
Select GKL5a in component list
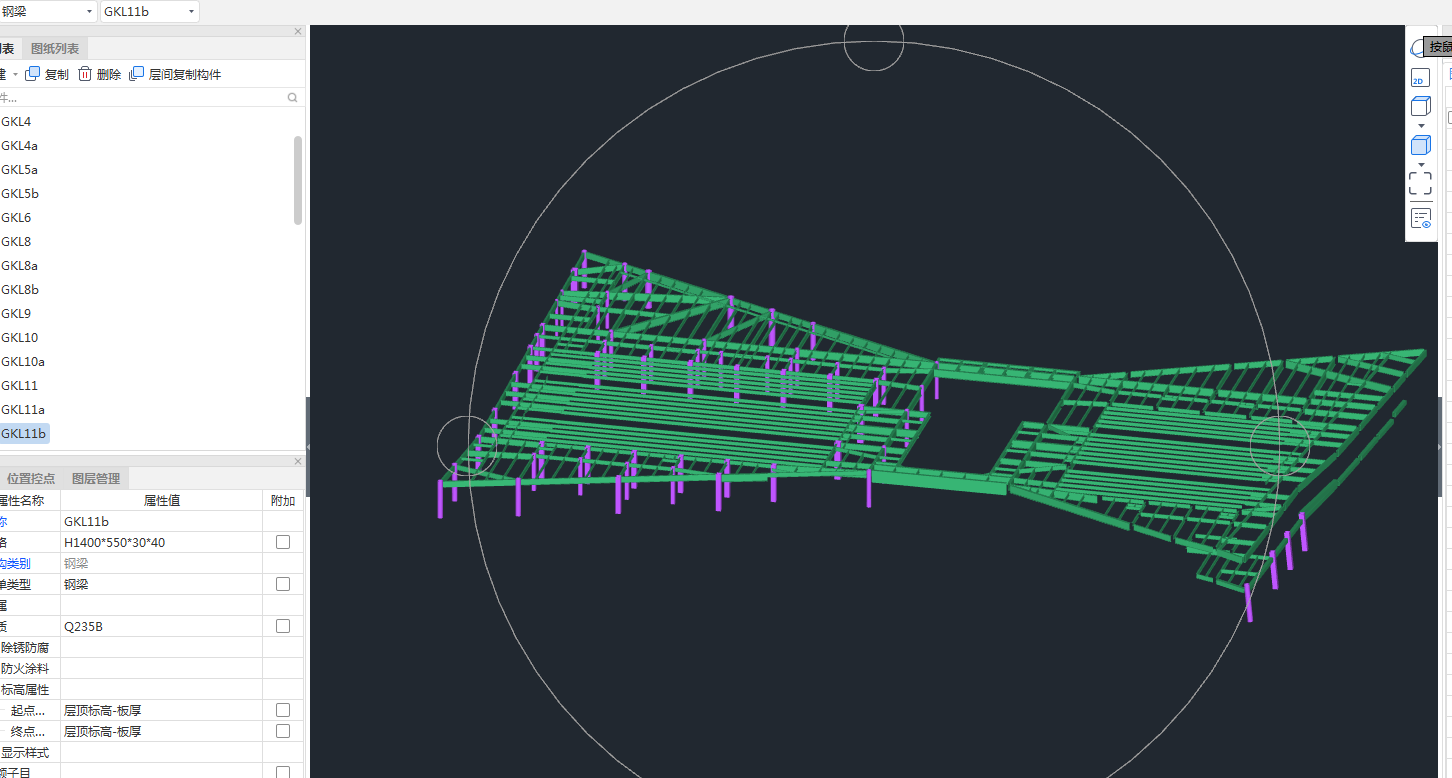click(x=19, y=170)
